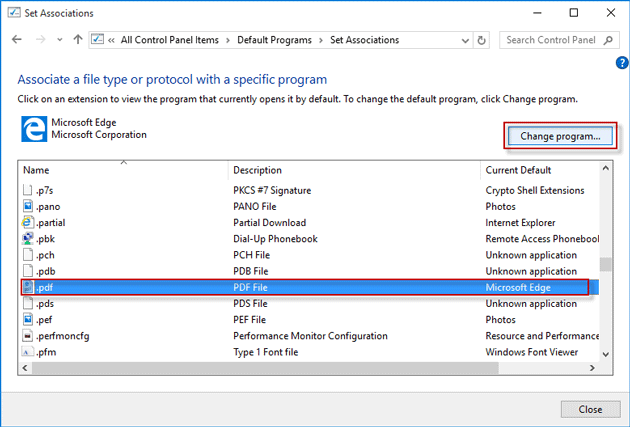Select the .pef photo icon
Viewport: 630px width, 427px height.
27,319
